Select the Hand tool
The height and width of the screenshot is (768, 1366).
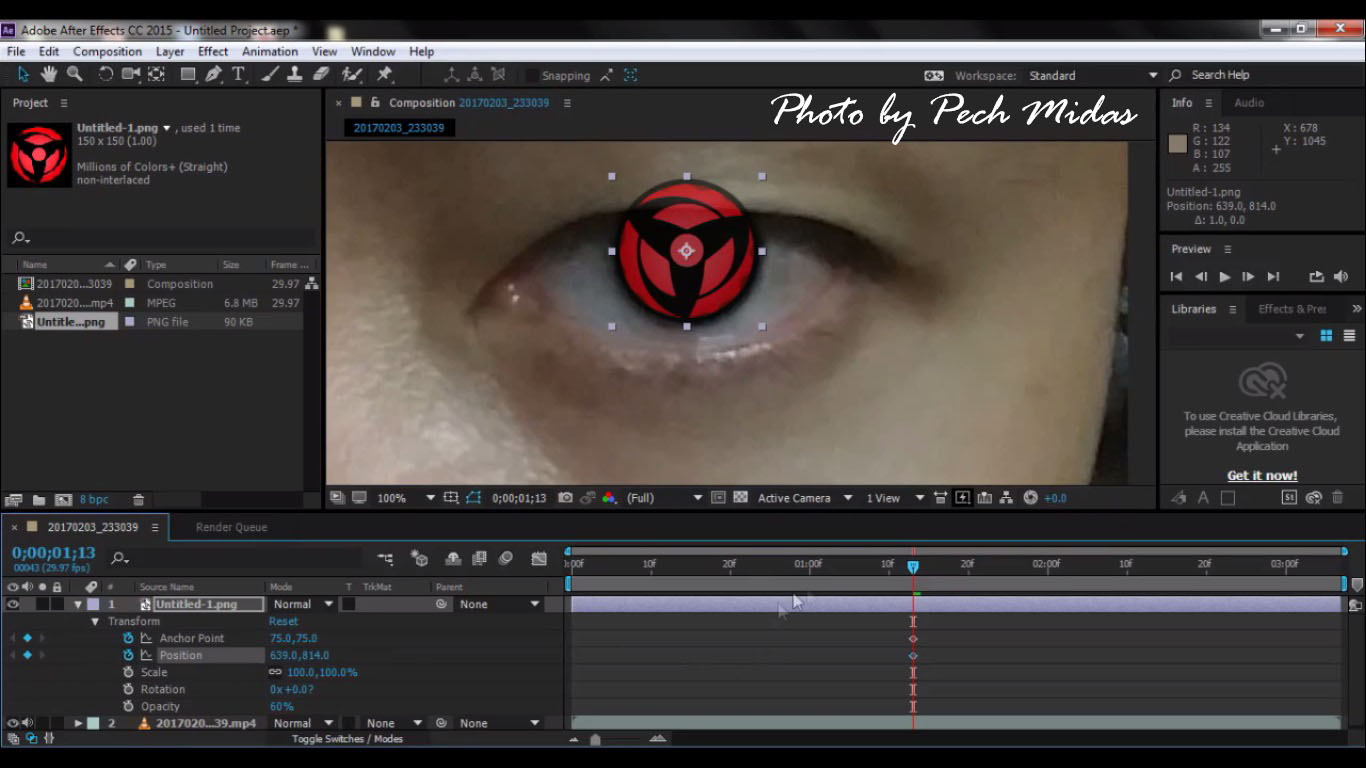pos(48,74)
